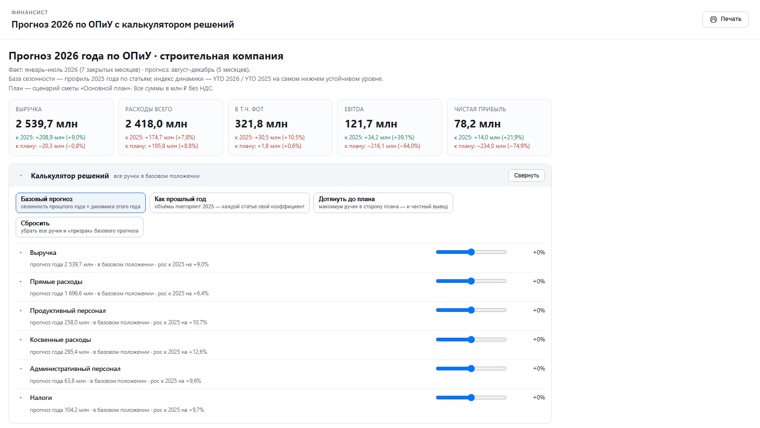Click the Продуктивный персонал slider track

[x=471, y=310]
